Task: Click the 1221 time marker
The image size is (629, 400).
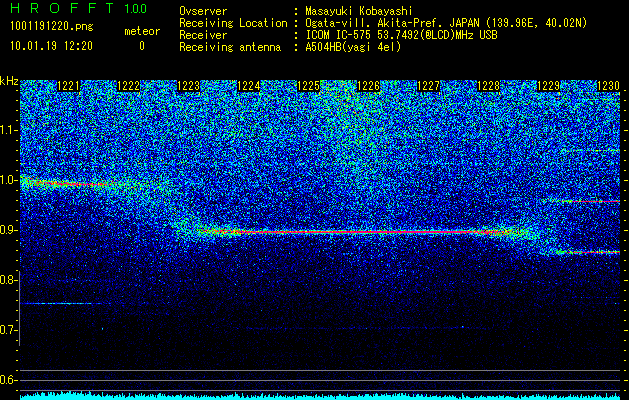Action: (69, 86)
